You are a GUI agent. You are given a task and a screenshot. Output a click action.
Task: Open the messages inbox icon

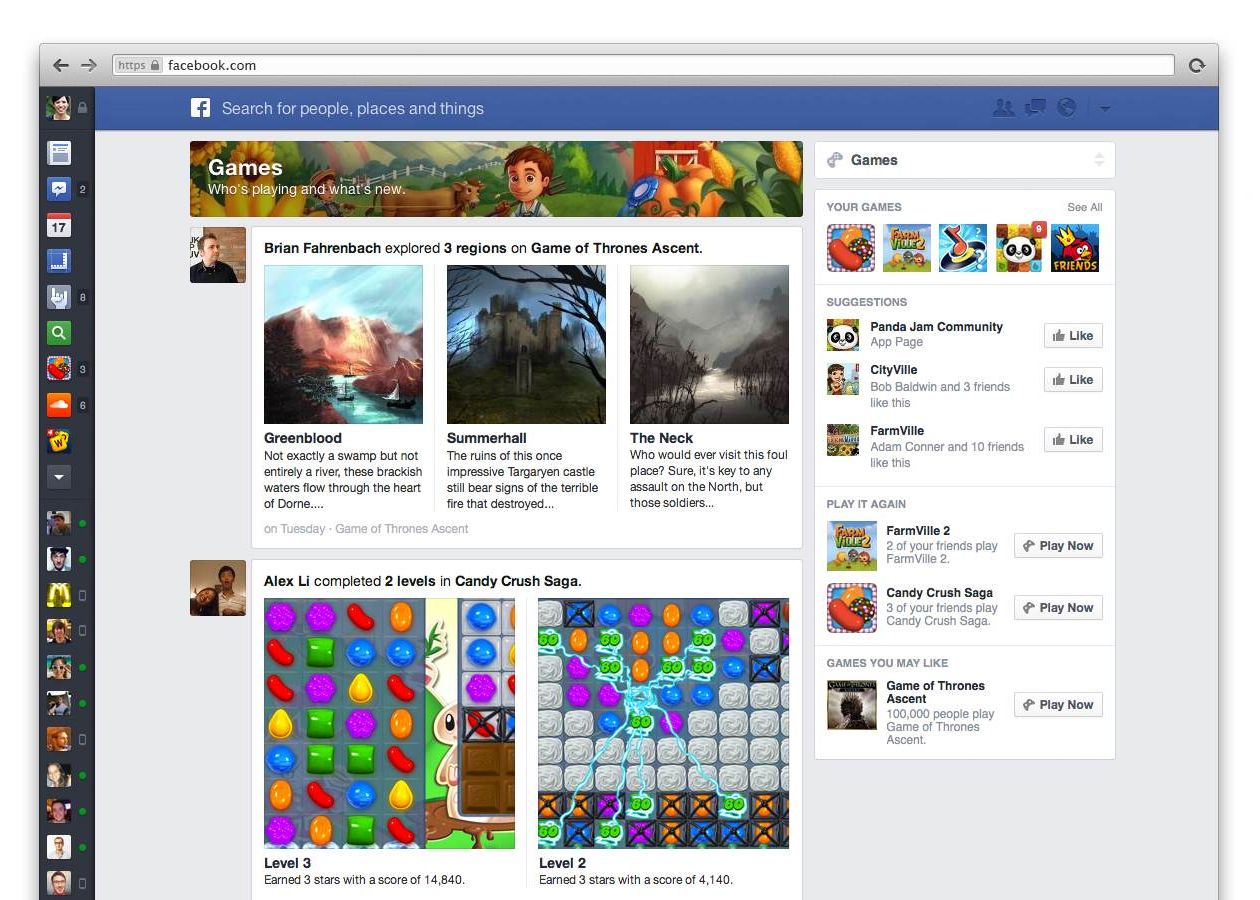pos(1035,108)
